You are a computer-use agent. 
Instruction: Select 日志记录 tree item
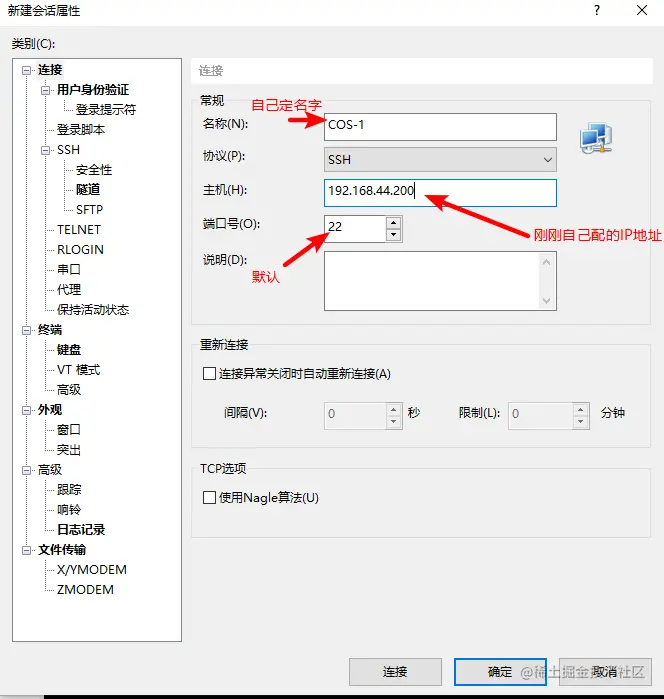(81, 530)
